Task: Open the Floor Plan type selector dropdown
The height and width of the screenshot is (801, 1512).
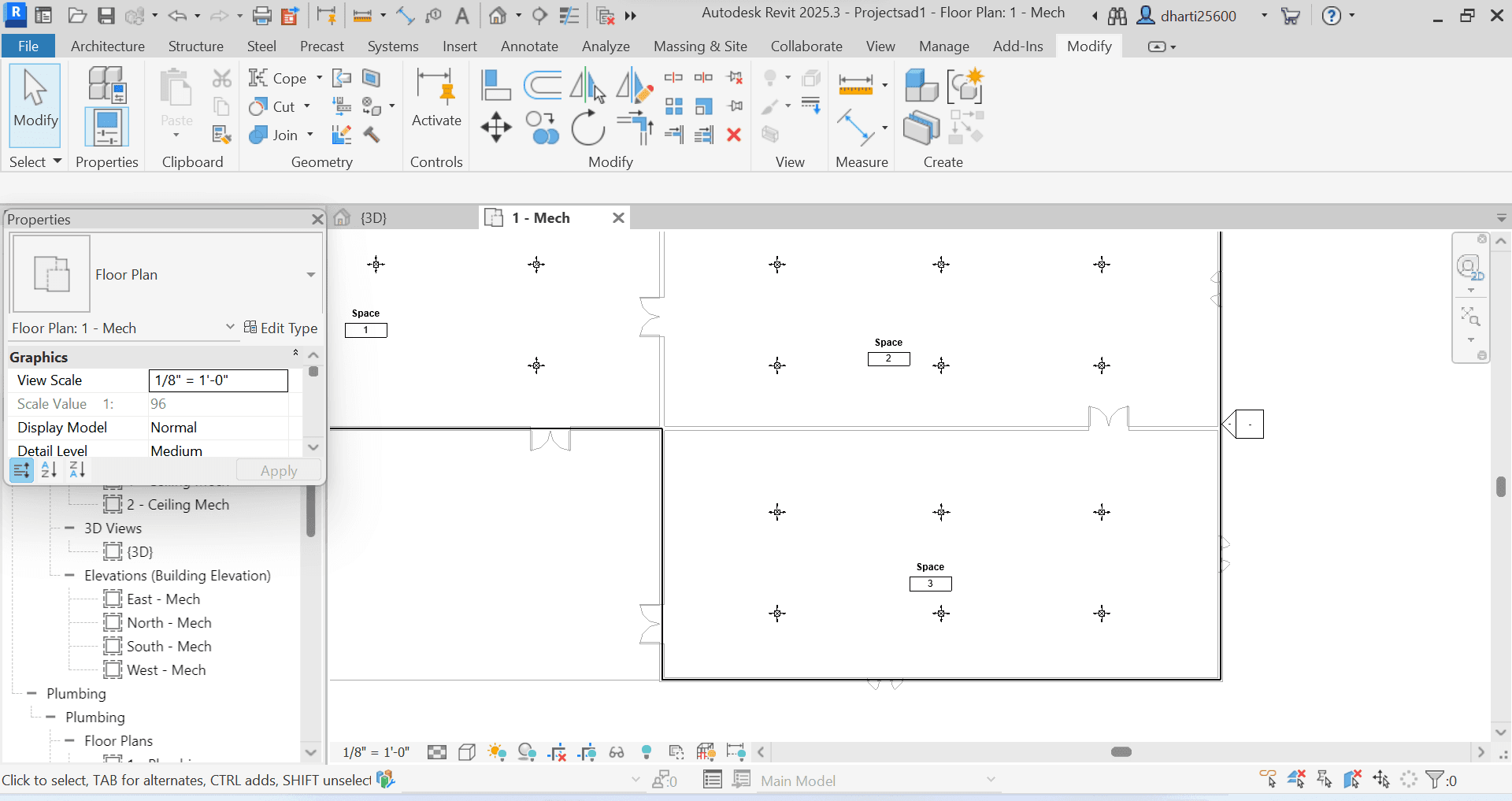Action: (x=311, y=274)
